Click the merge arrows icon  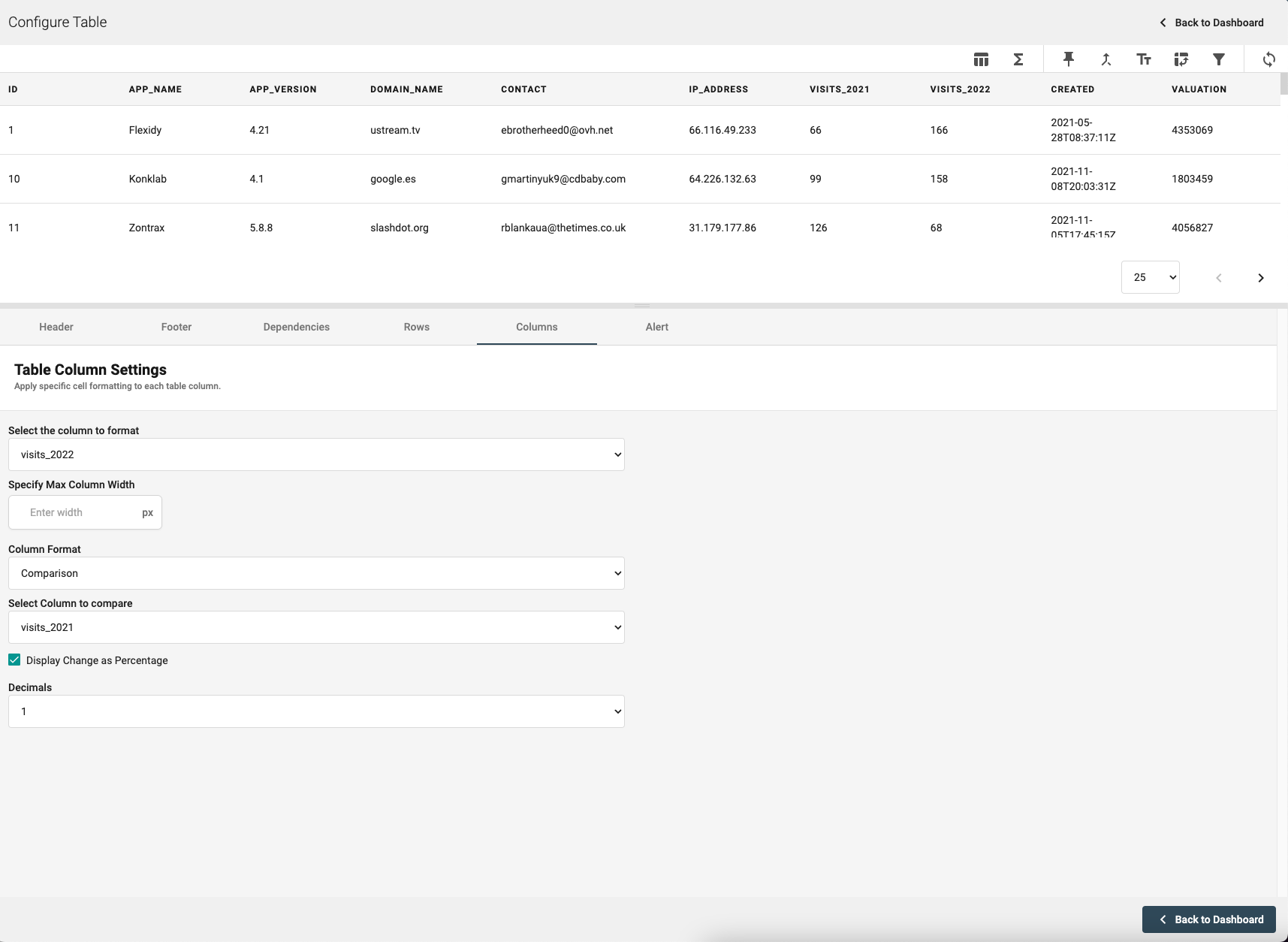pos(1106,59)
